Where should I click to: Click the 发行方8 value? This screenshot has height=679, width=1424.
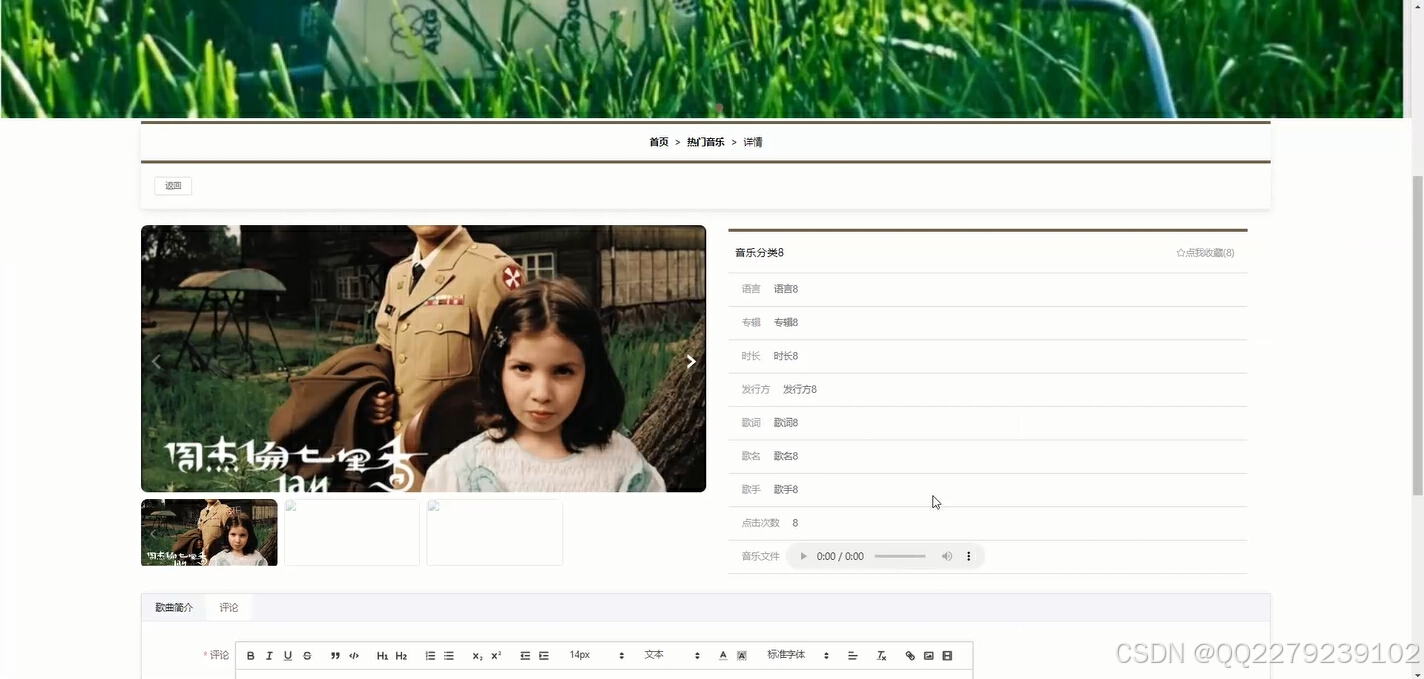tap(800, 389)
